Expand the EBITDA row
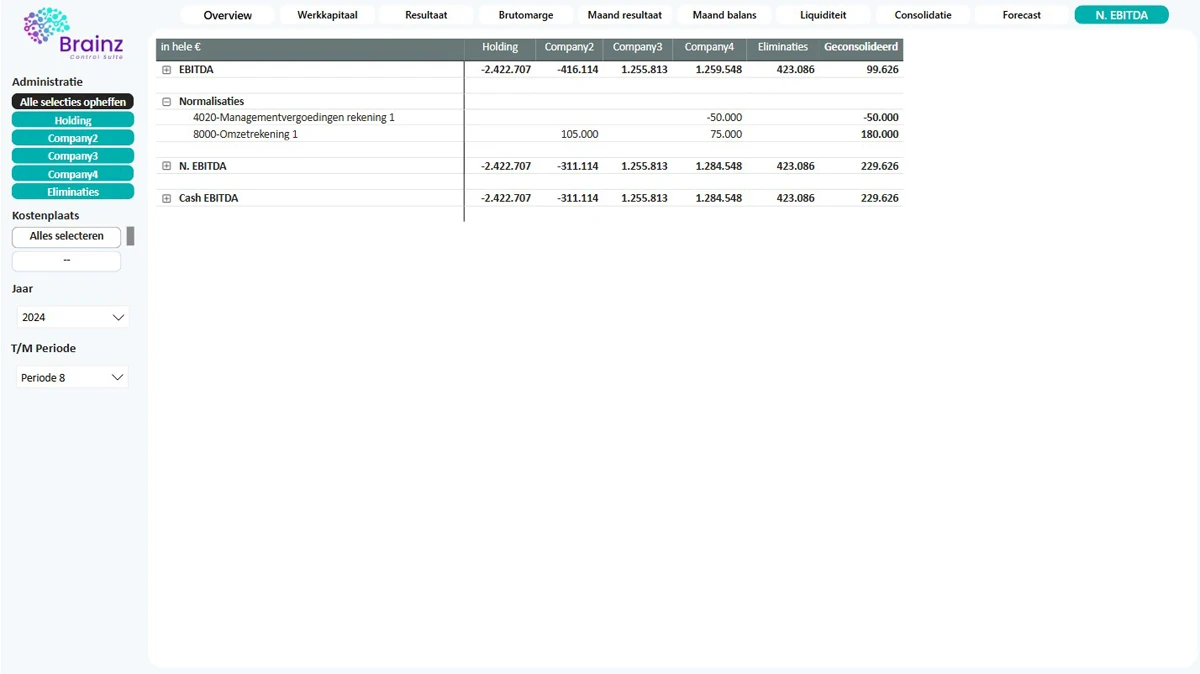Screen dimensions: 1200x674 [167, 70]
